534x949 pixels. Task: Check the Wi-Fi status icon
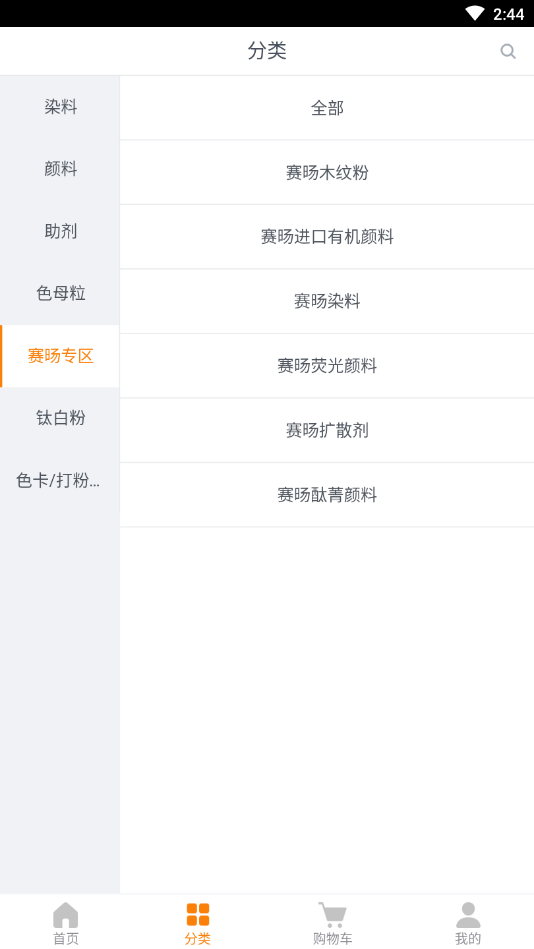pyautogui.click(x=475, y=13)
